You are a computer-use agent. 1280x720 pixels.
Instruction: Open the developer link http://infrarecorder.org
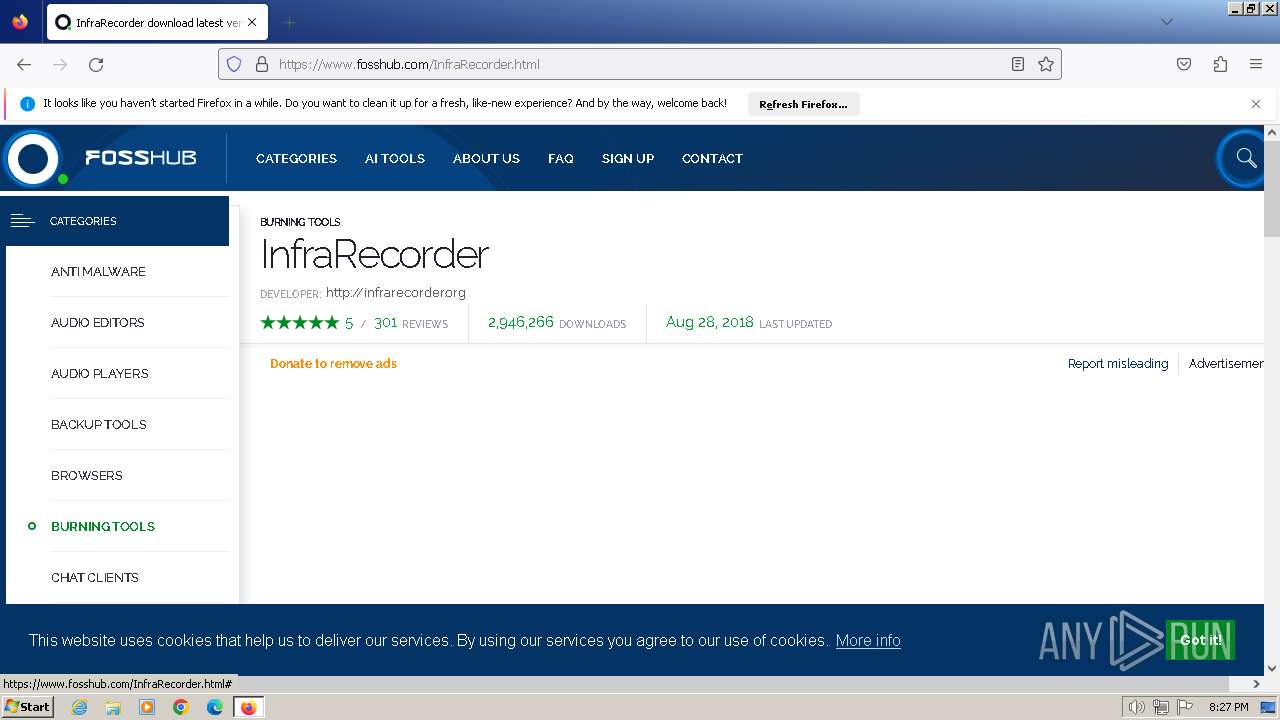tap(396, 293)
